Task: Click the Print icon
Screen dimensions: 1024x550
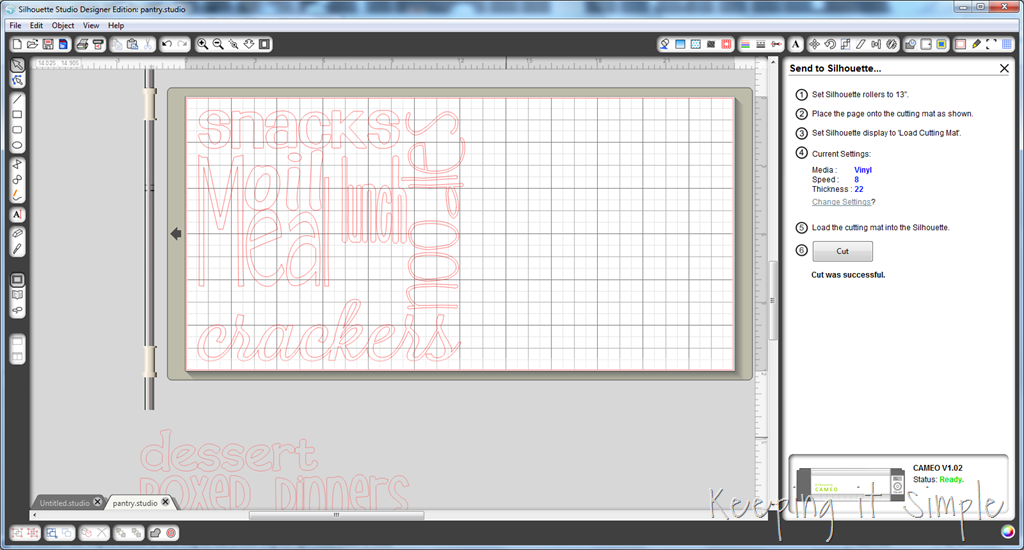Action: [x=82, y=44]
